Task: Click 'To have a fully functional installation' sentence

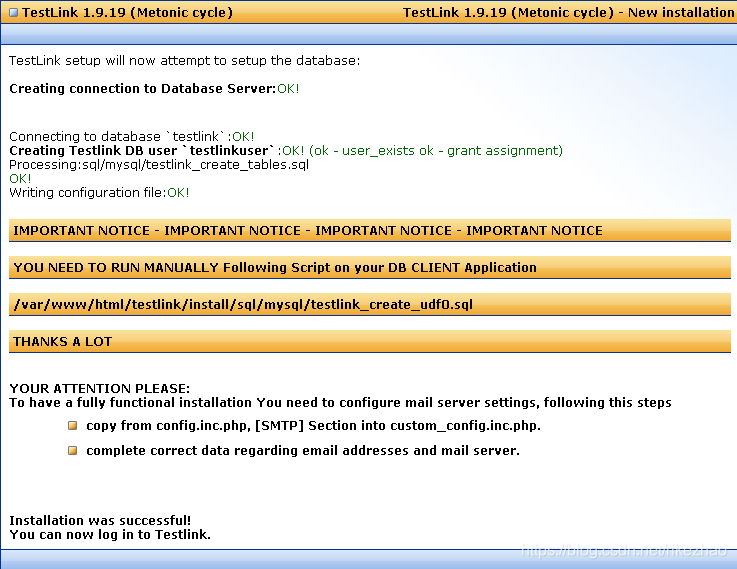Action: click(340, 403)
